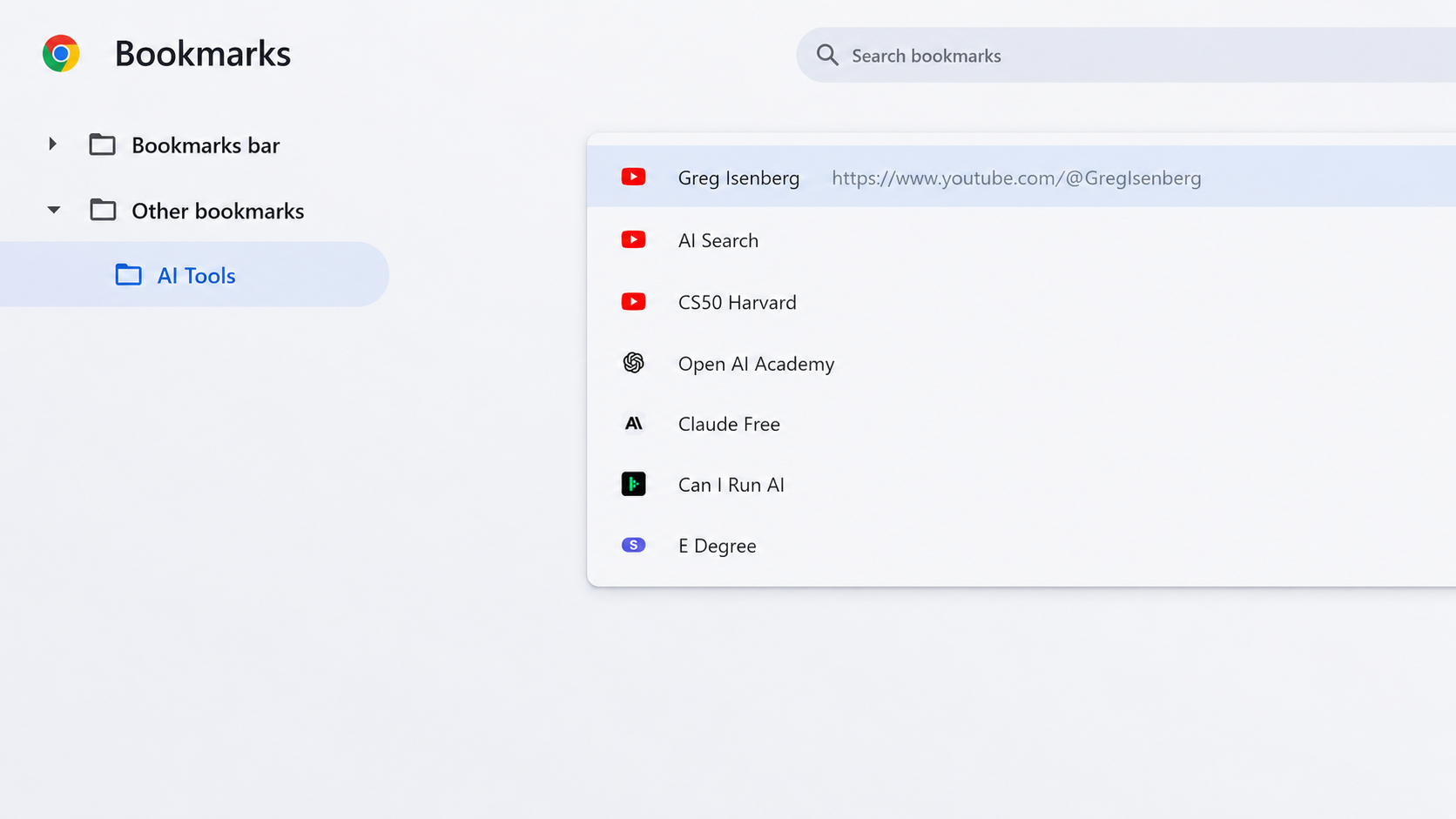Screen dimensions: 1456x819
Task: Open the CS50 Harvard bookmark title
Action: pyautogui.click(x=738, y=302)
